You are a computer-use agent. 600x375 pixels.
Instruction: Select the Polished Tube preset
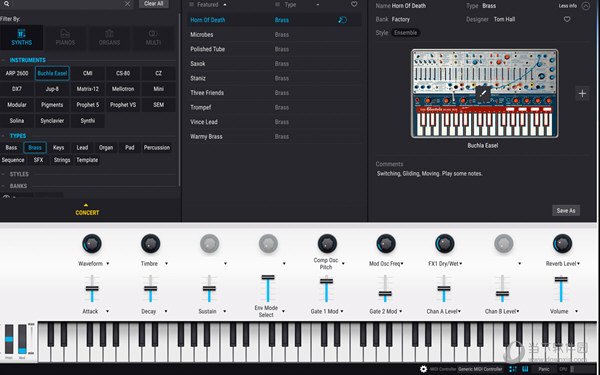click(274, 49)
